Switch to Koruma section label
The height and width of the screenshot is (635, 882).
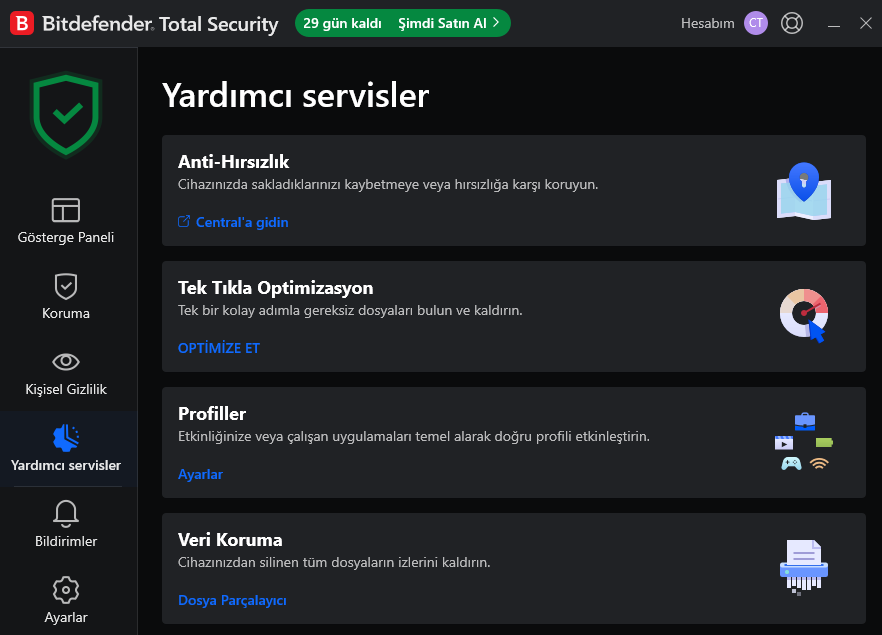(66, 313)
